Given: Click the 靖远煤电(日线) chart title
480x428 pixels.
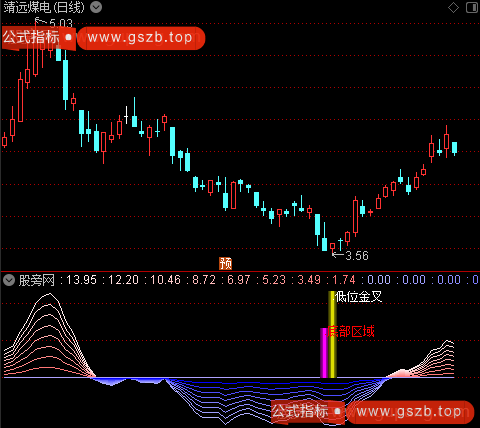Looking at the screenshot, I should click(44, 7).
